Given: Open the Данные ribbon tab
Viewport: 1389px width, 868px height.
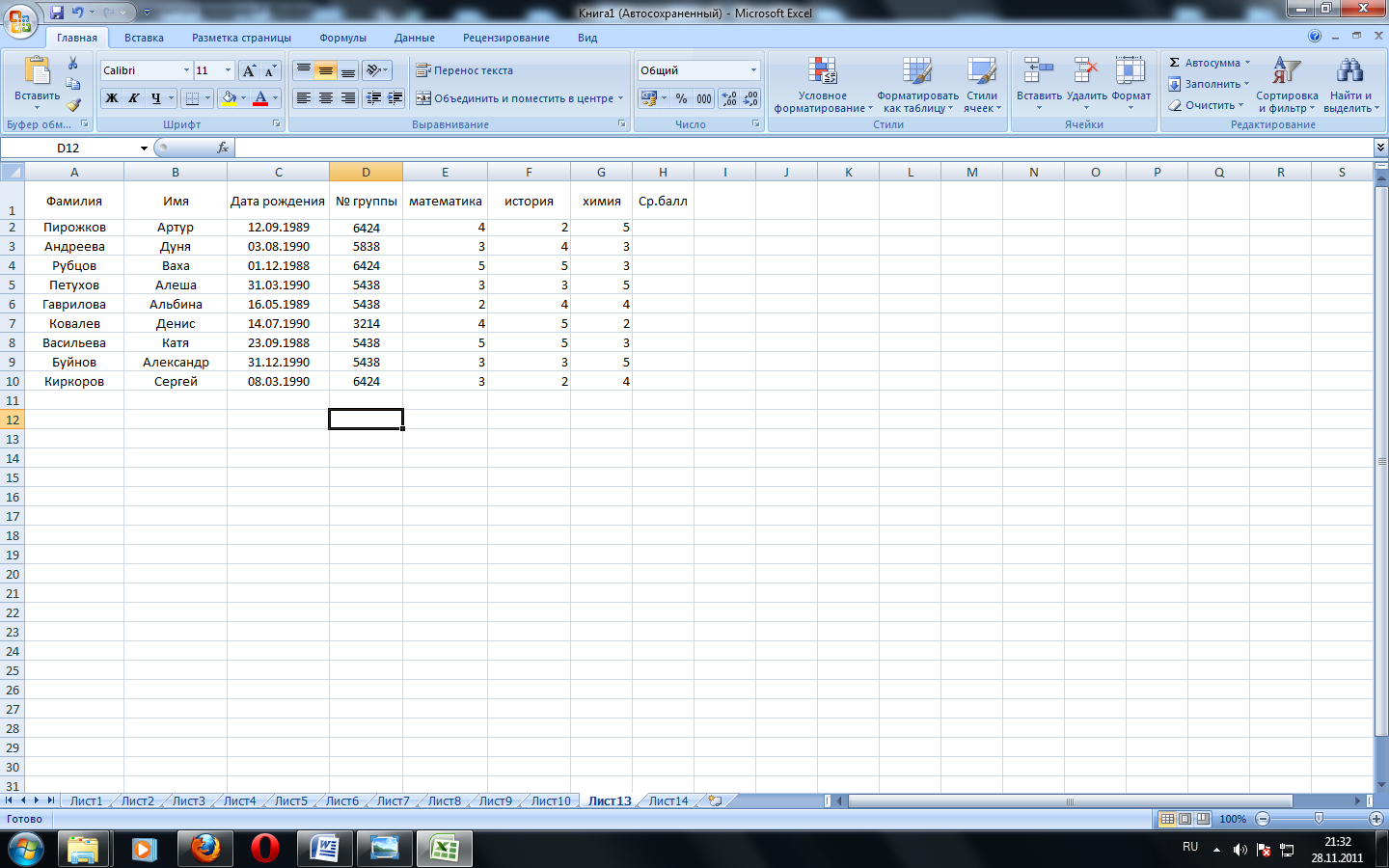Looking at the screenshot, I should (x=414, y=38).
